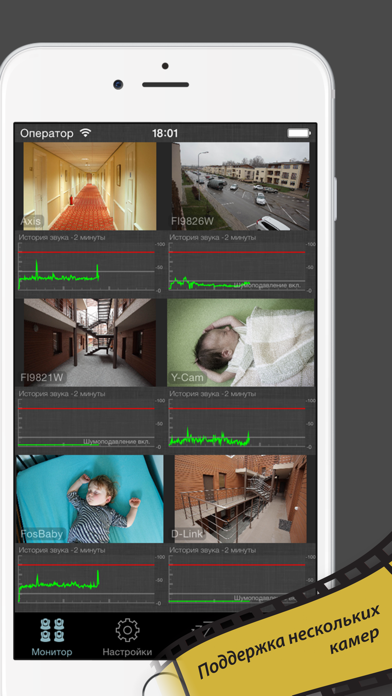This screenshot has width=392, height=696.
Task: Tap the Настройки gear icon
Action: click(127, 629)
